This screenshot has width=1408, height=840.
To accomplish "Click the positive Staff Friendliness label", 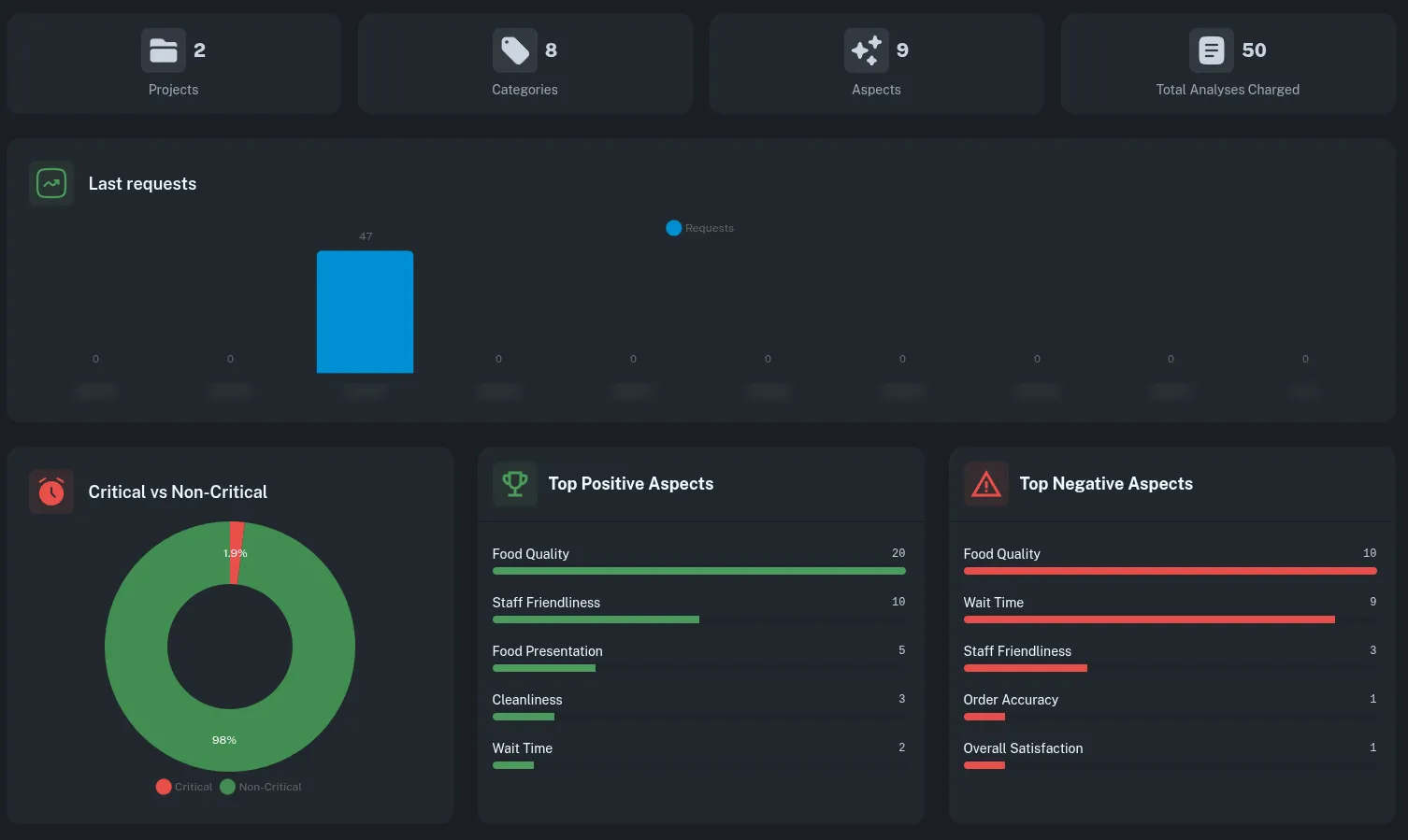I will pyautogui.click(x=546, y=603).
